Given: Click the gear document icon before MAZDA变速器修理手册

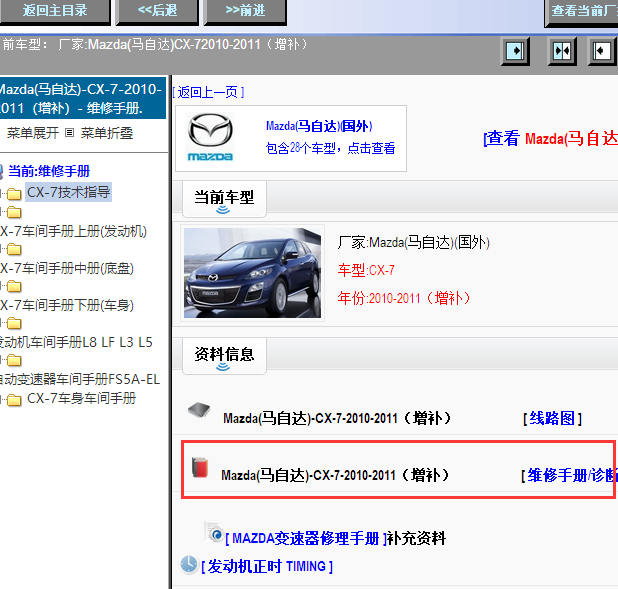Looking at the screenshot, I should tap(214, 532).
